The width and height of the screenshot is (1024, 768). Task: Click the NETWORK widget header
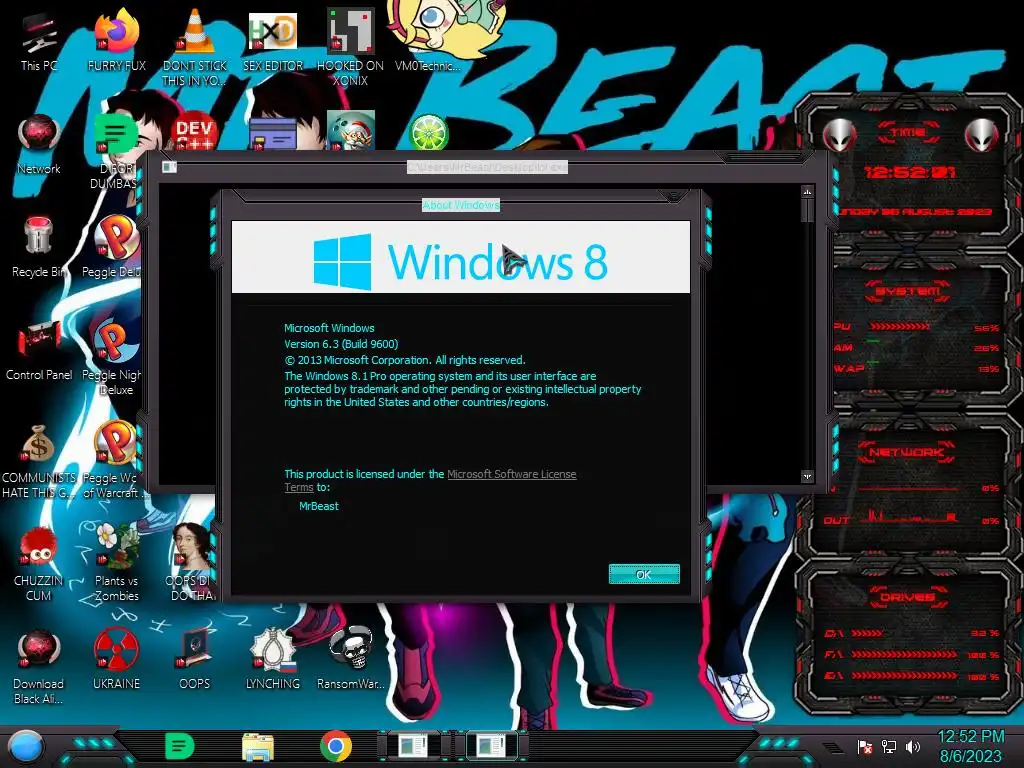click(x=906, y=452)
